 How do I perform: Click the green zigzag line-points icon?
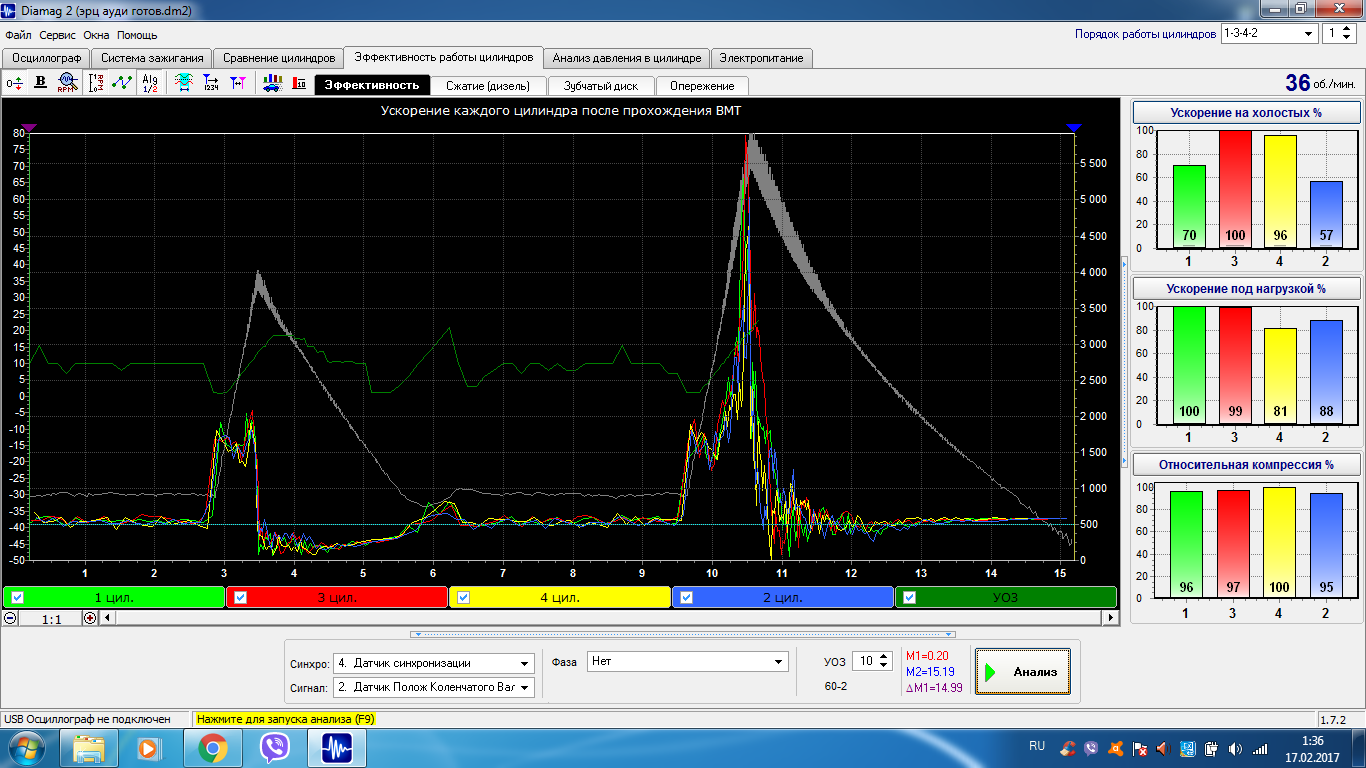tap(122, 83)
